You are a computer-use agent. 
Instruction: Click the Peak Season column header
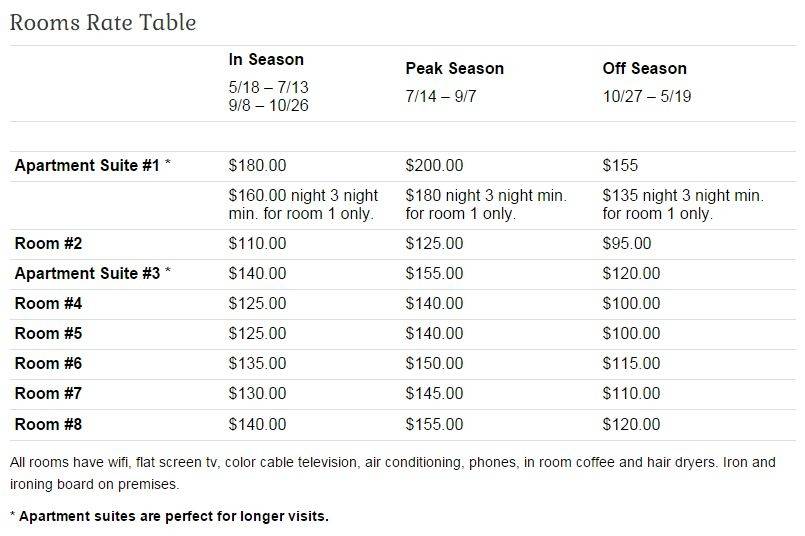coord(454,69)
